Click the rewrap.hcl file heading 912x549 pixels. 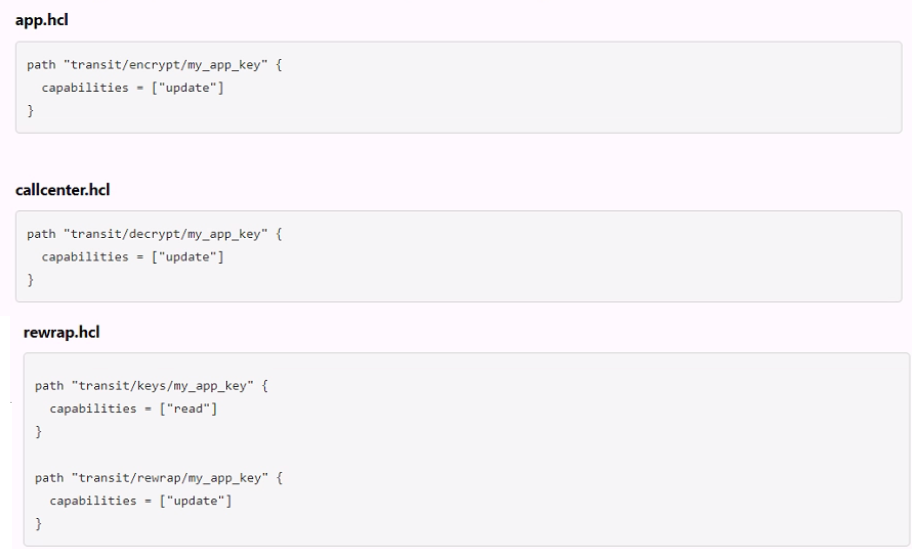pos(58,332)
